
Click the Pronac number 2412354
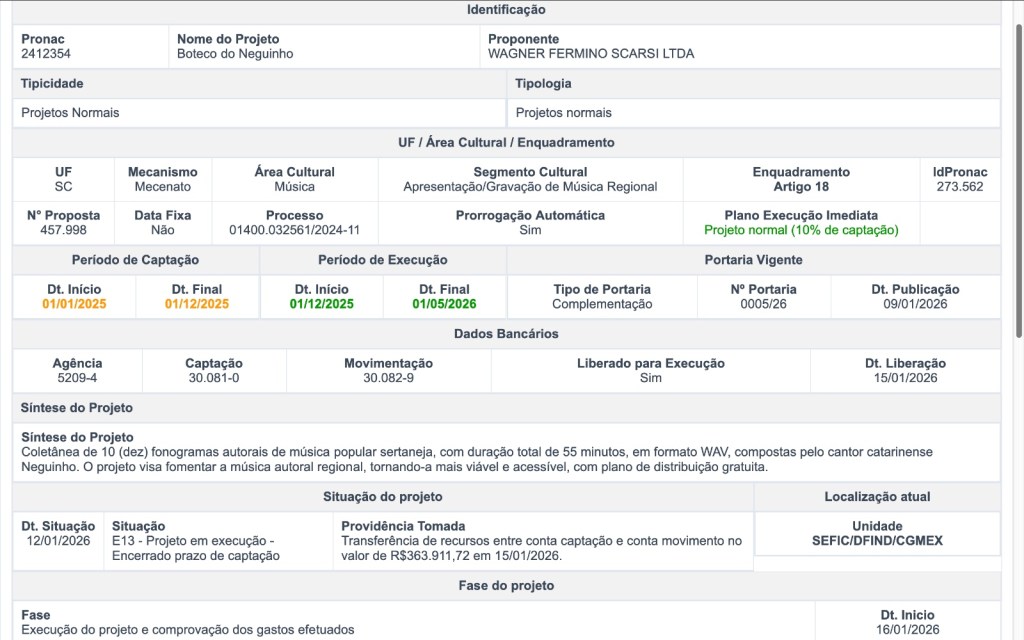click(x=46, y=54)
